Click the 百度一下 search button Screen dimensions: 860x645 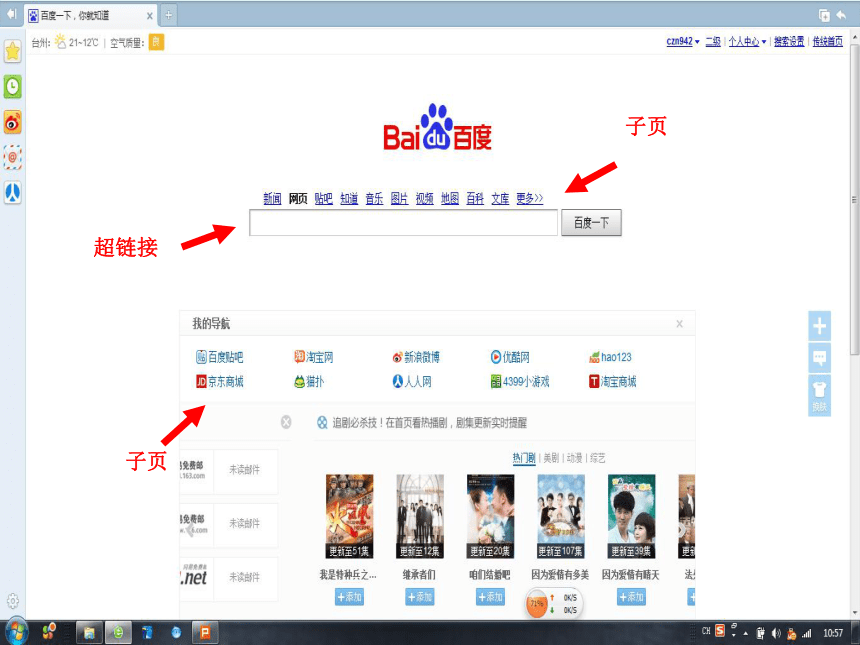coord(591,223)
